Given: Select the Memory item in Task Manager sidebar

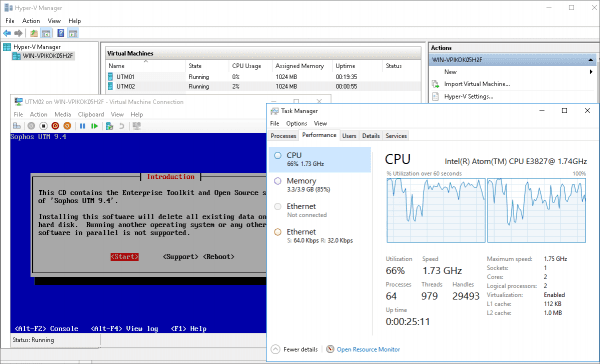Looking at the screenshot, I should coord(320,185).
